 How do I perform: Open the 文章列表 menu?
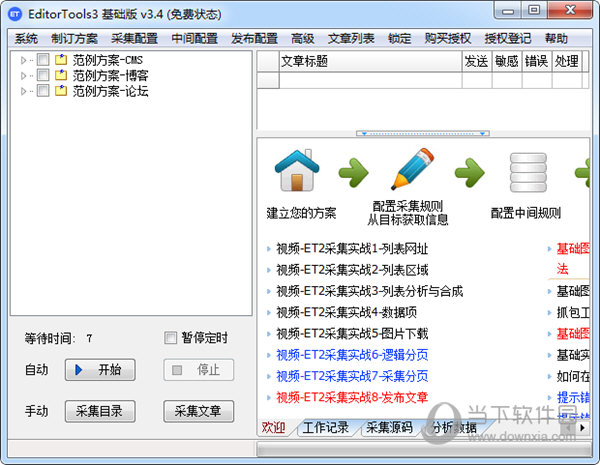point(351,39)
